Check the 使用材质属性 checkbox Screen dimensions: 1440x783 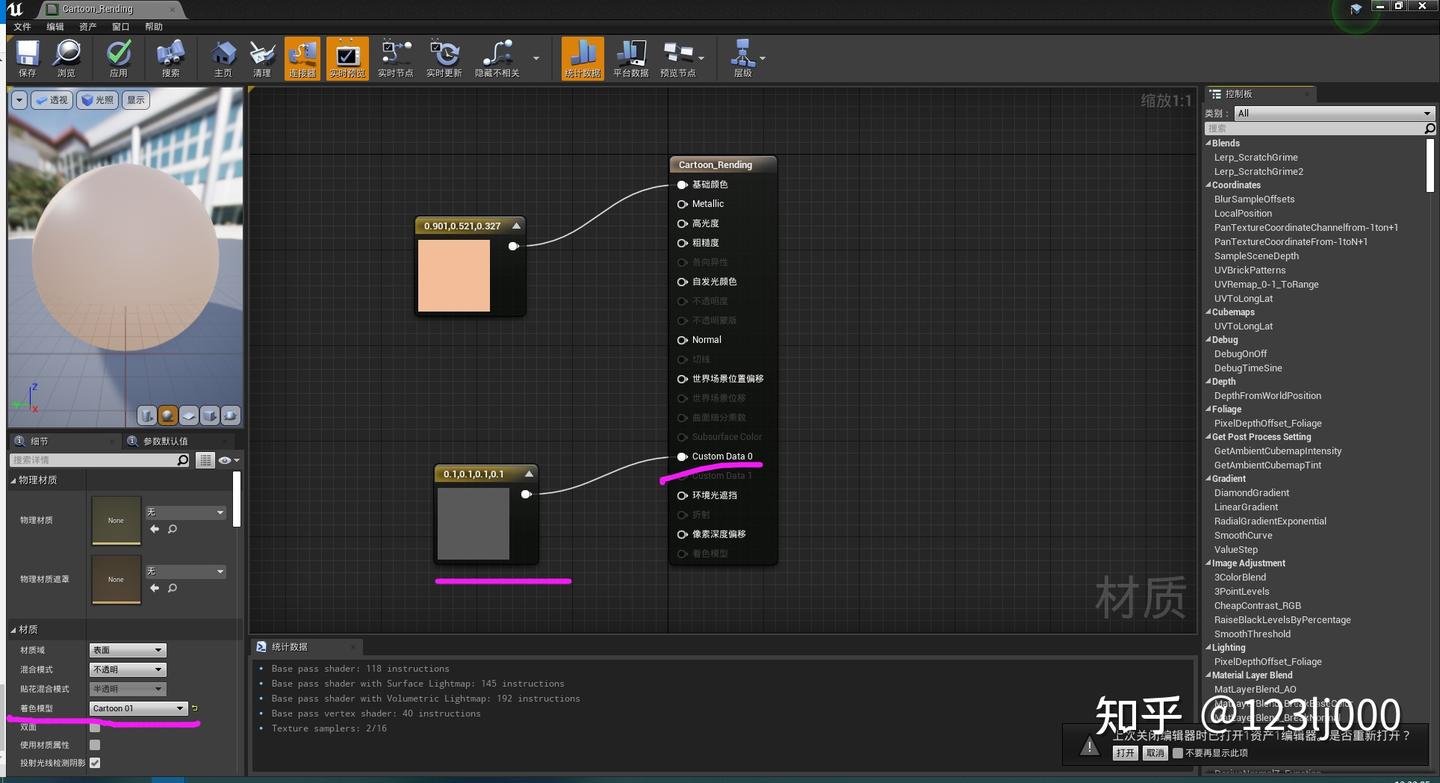(x=95, y=745)
